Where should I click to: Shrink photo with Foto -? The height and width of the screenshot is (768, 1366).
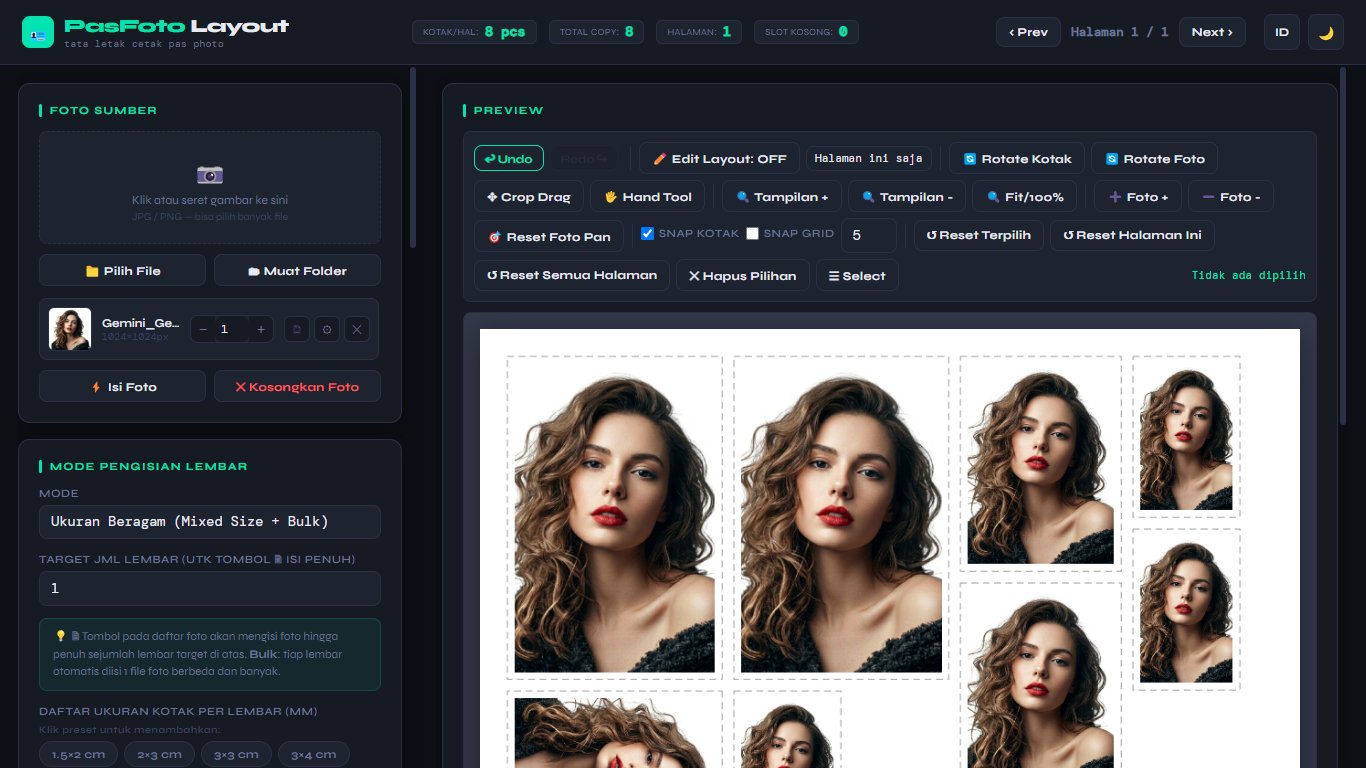[x=1231, y=197]
